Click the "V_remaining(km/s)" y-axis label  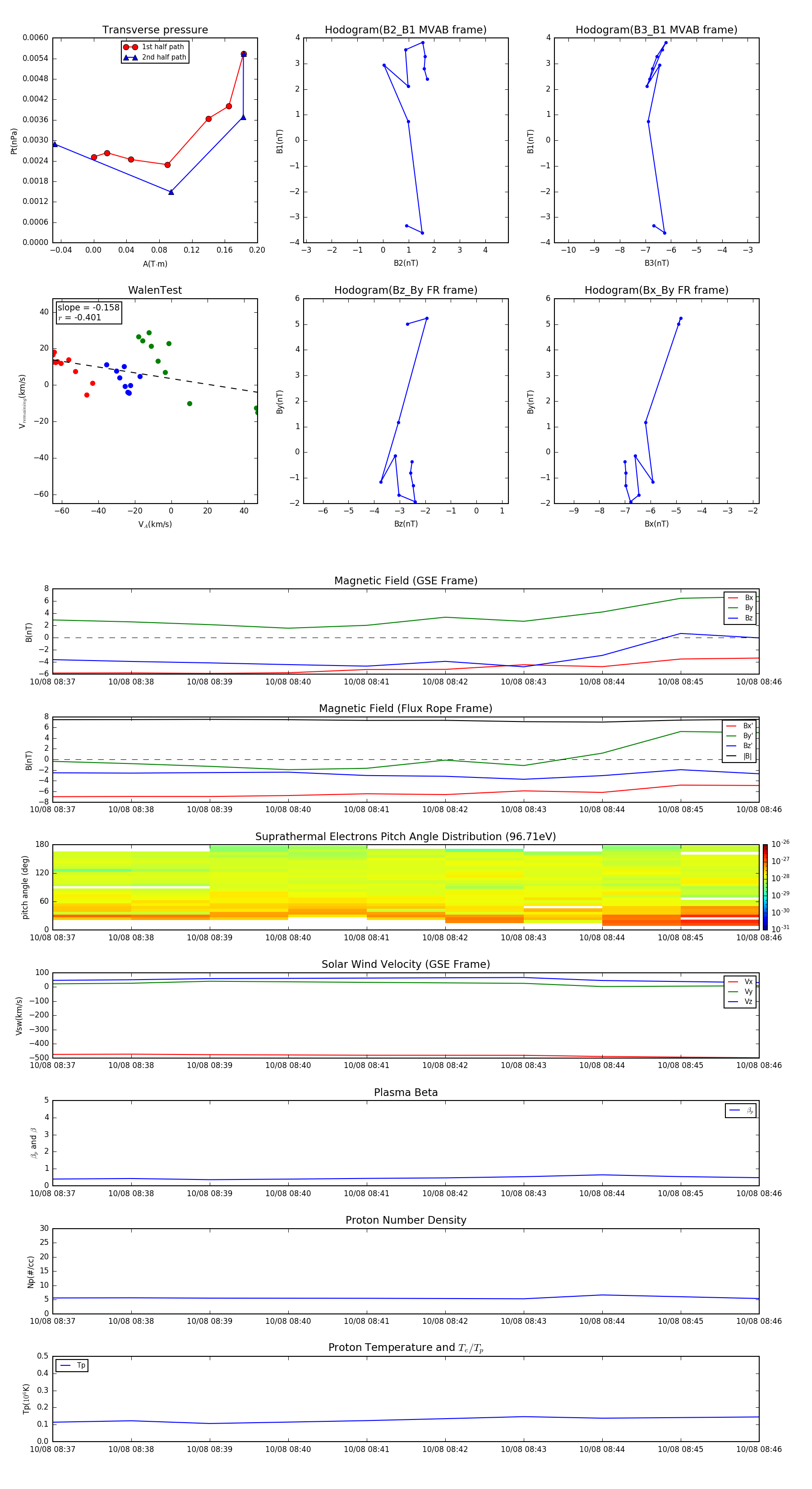click(x=22, y=401)
